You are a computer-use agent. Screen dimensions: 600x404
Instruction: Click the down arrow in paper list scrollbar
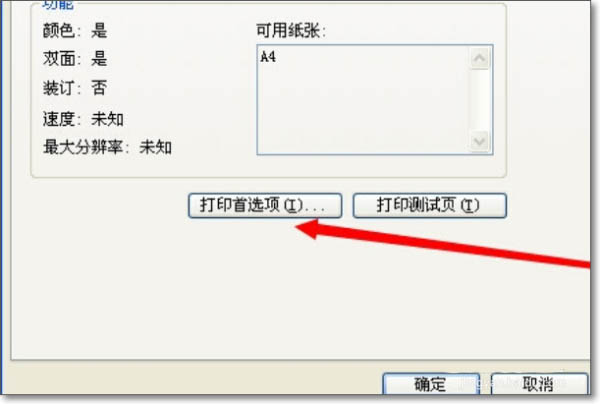(x=479, y=142)
